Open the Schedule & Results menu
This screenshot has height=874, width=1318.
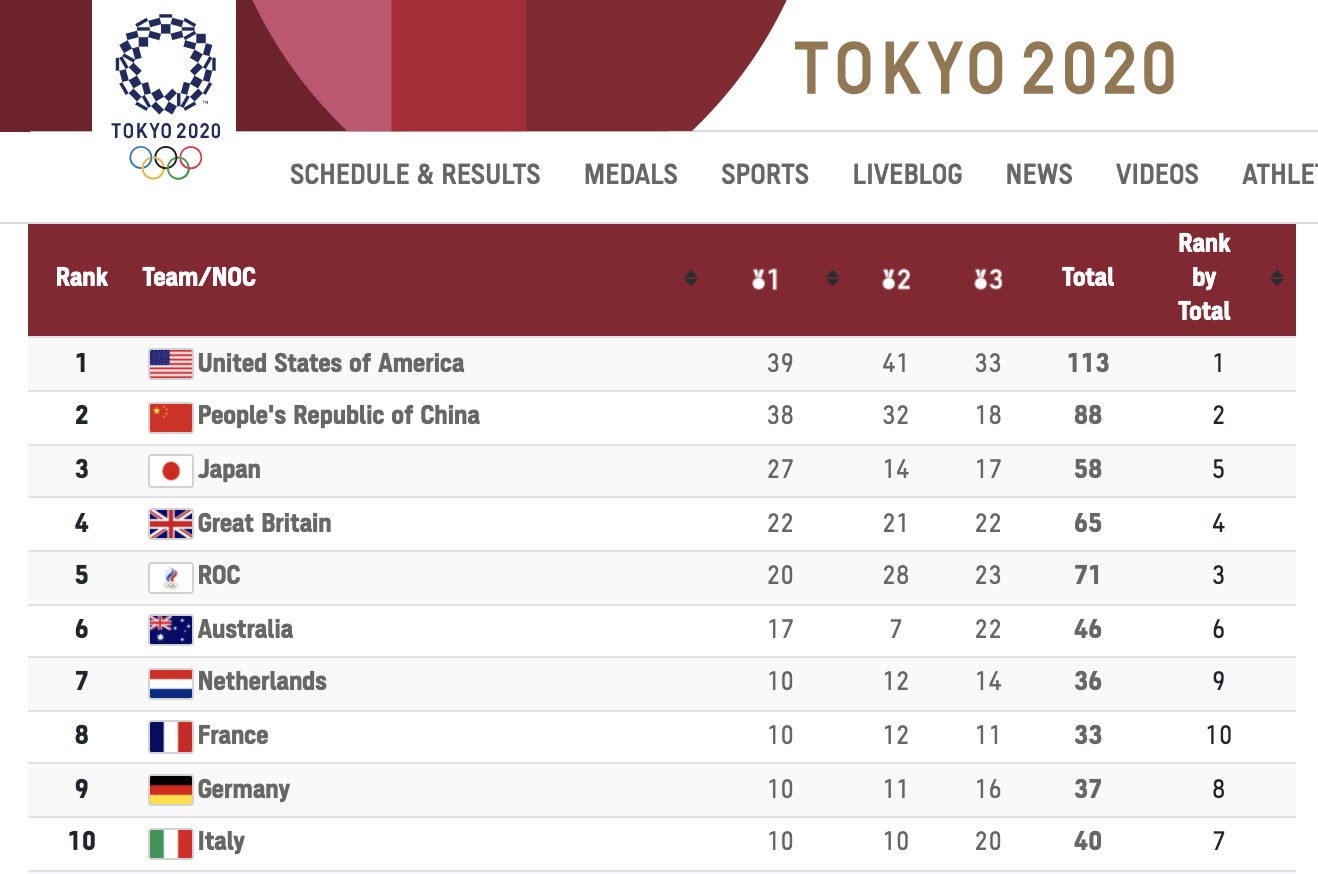pyautogui.click(x=415, y=175)
